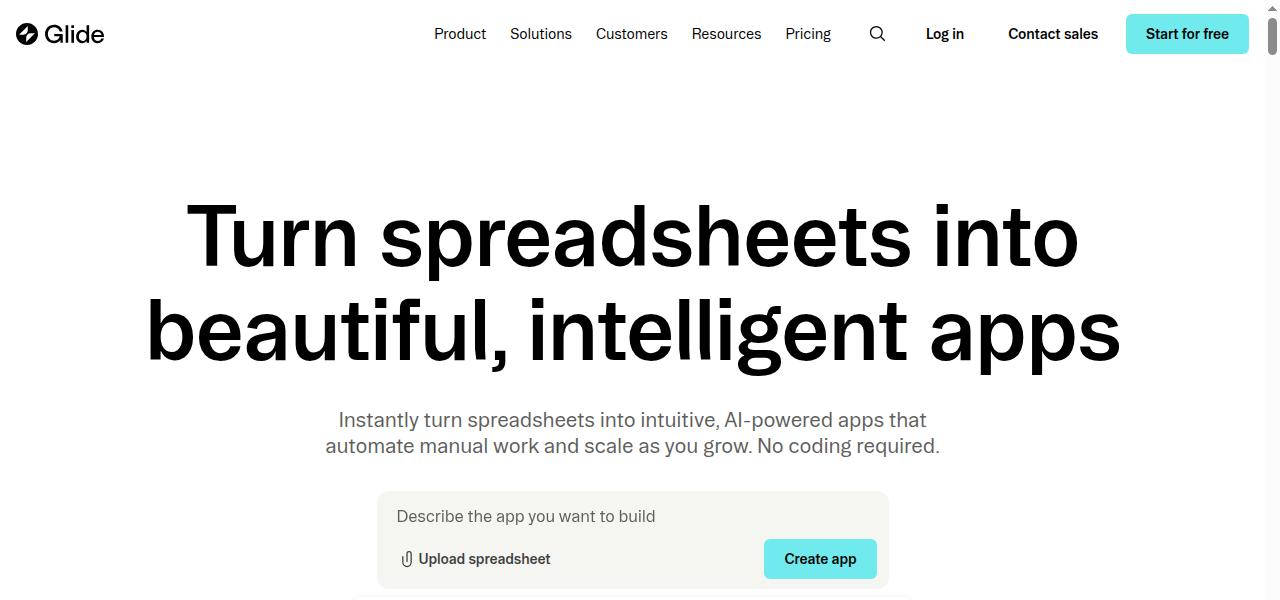Click the paperclip attachment icon

[x=407, y=559]
